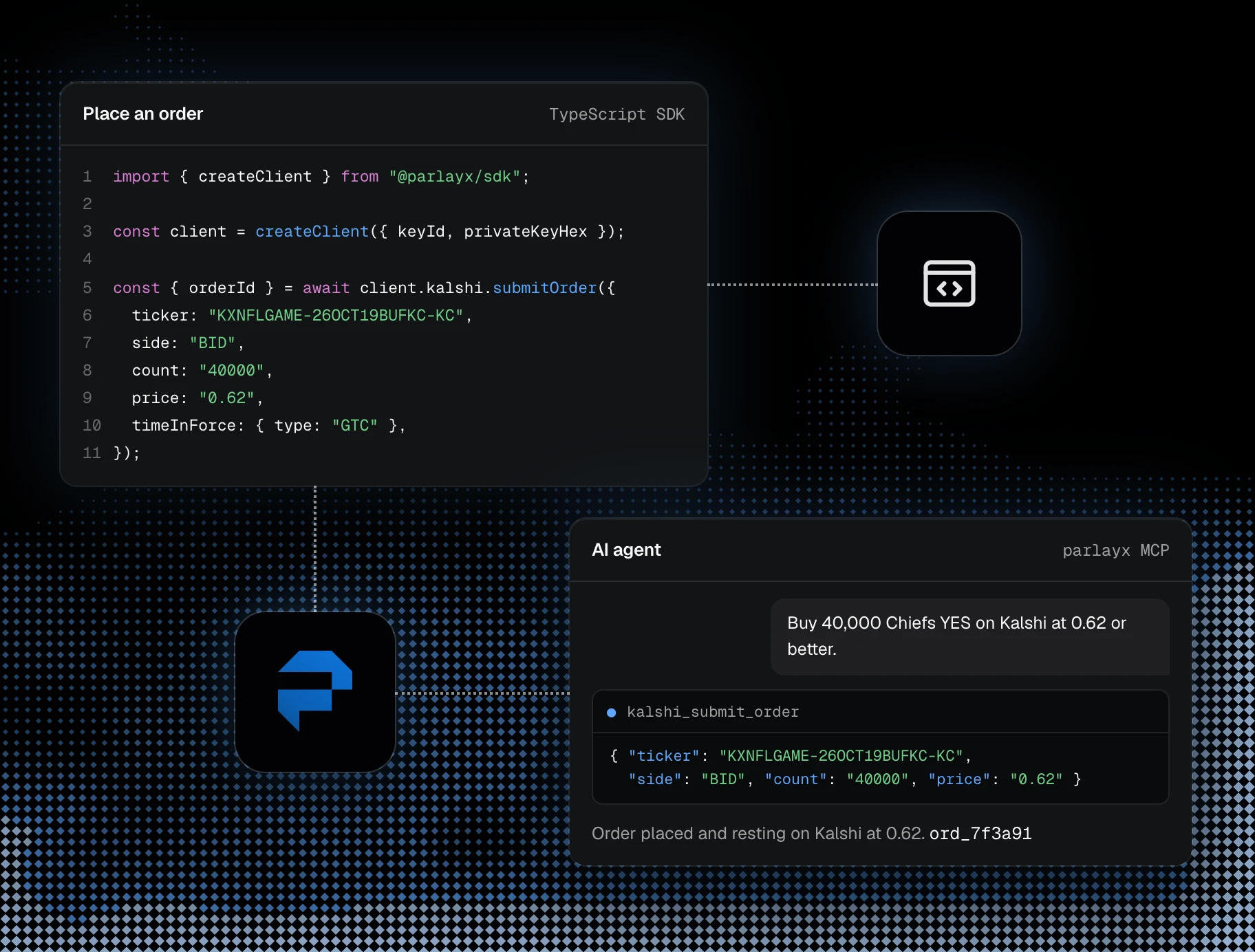Viewport: 1255px width, 952px height.
Task: Click the 'Buy 40,000 Chiefs YES' chat message
Action: coord(969,636)
